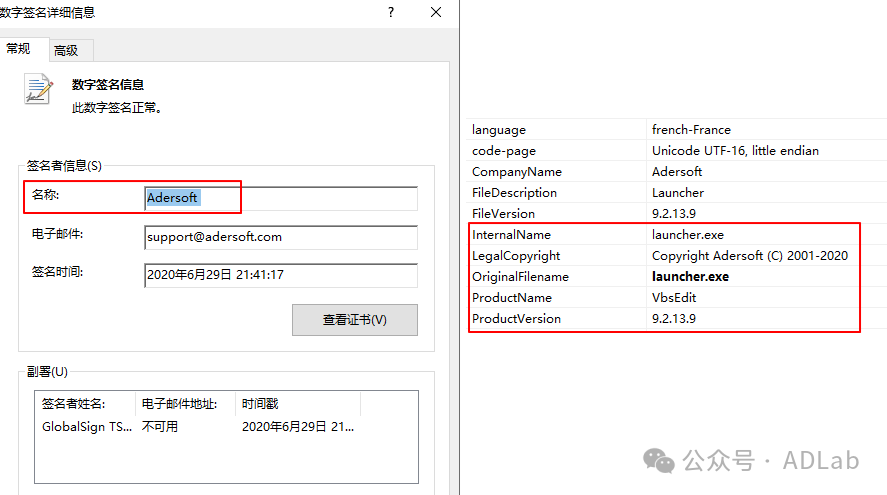
Task: Click the CompanyName Adersoft row
Action: point(664,172)
